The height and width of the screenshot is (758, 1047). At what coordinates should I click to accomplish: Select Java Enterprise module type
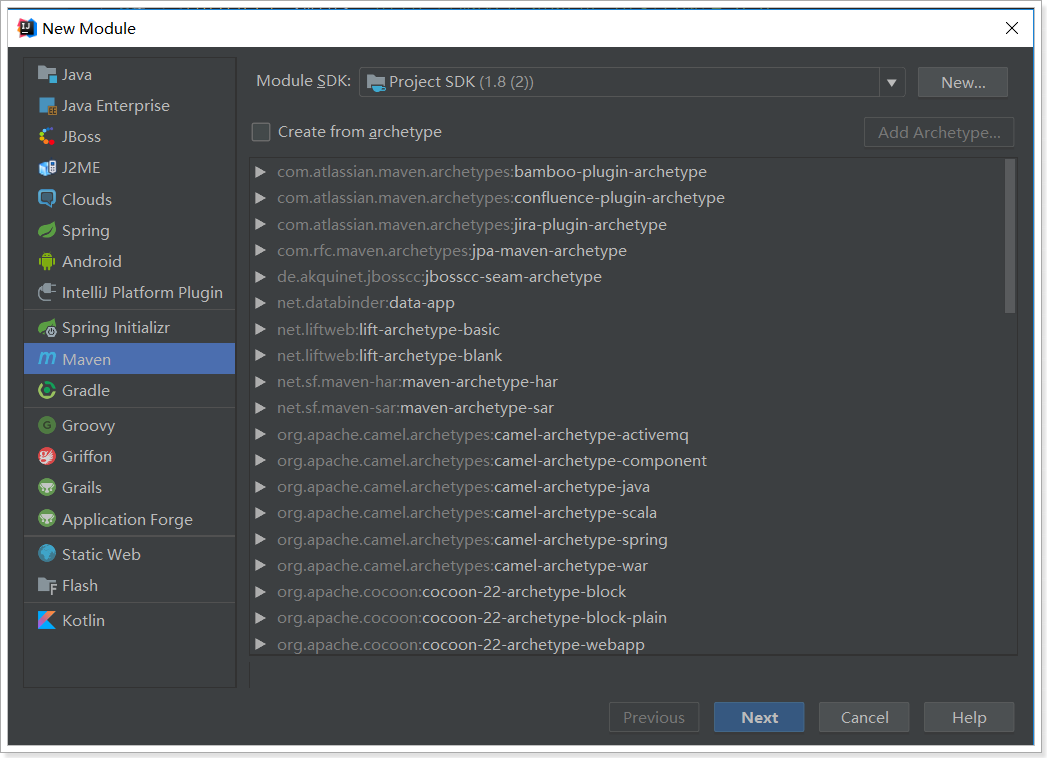coord(115,106)
